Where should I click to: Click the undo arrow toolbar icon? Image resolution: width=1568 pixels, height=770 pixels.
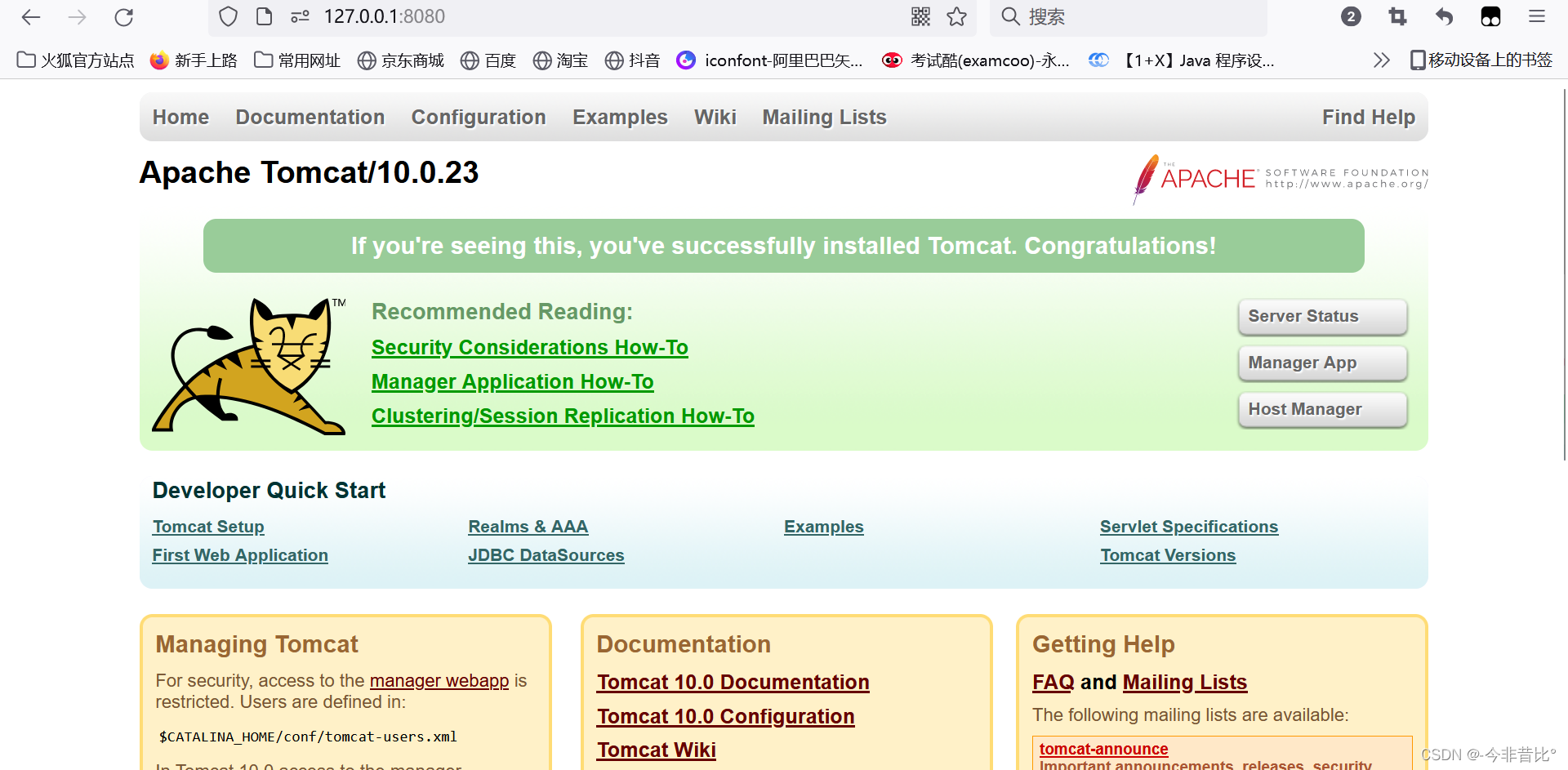(x=1445, y=16)
